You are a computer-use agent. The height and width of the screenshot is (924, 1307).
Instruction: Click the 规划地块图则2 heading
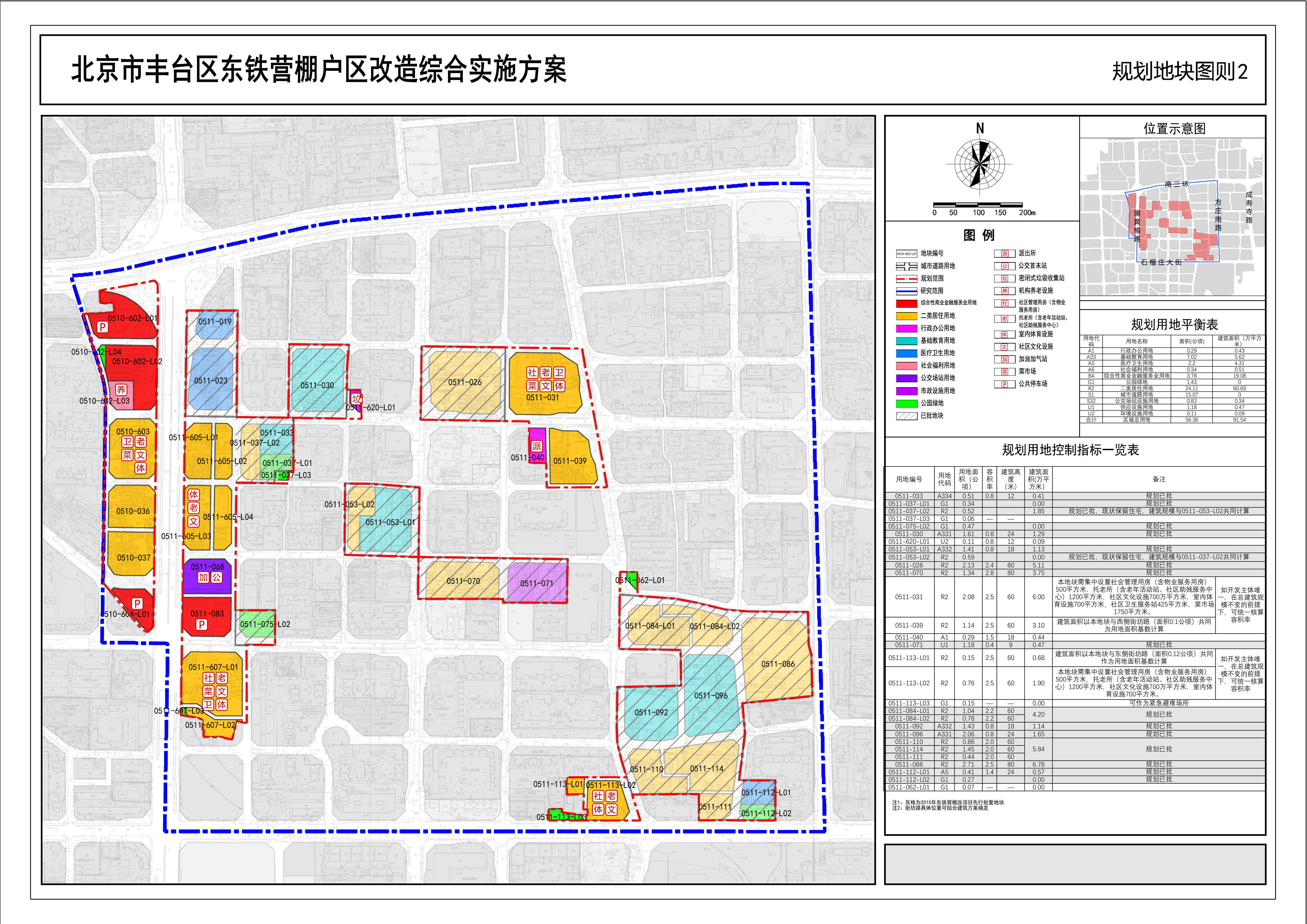tap(1180, 71)
